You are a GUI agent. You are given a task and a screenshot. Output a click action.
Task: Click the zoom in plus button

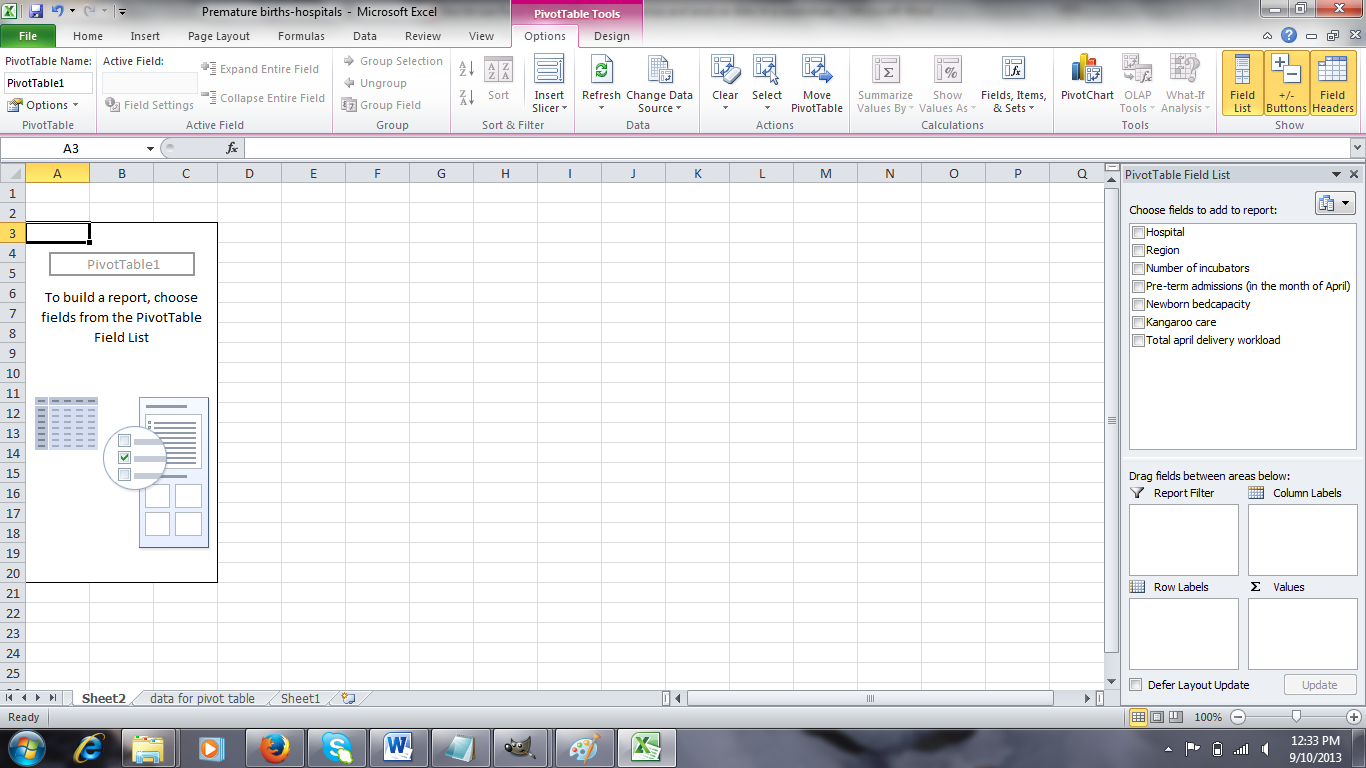pyautogui.click(x=1354, y=717)
